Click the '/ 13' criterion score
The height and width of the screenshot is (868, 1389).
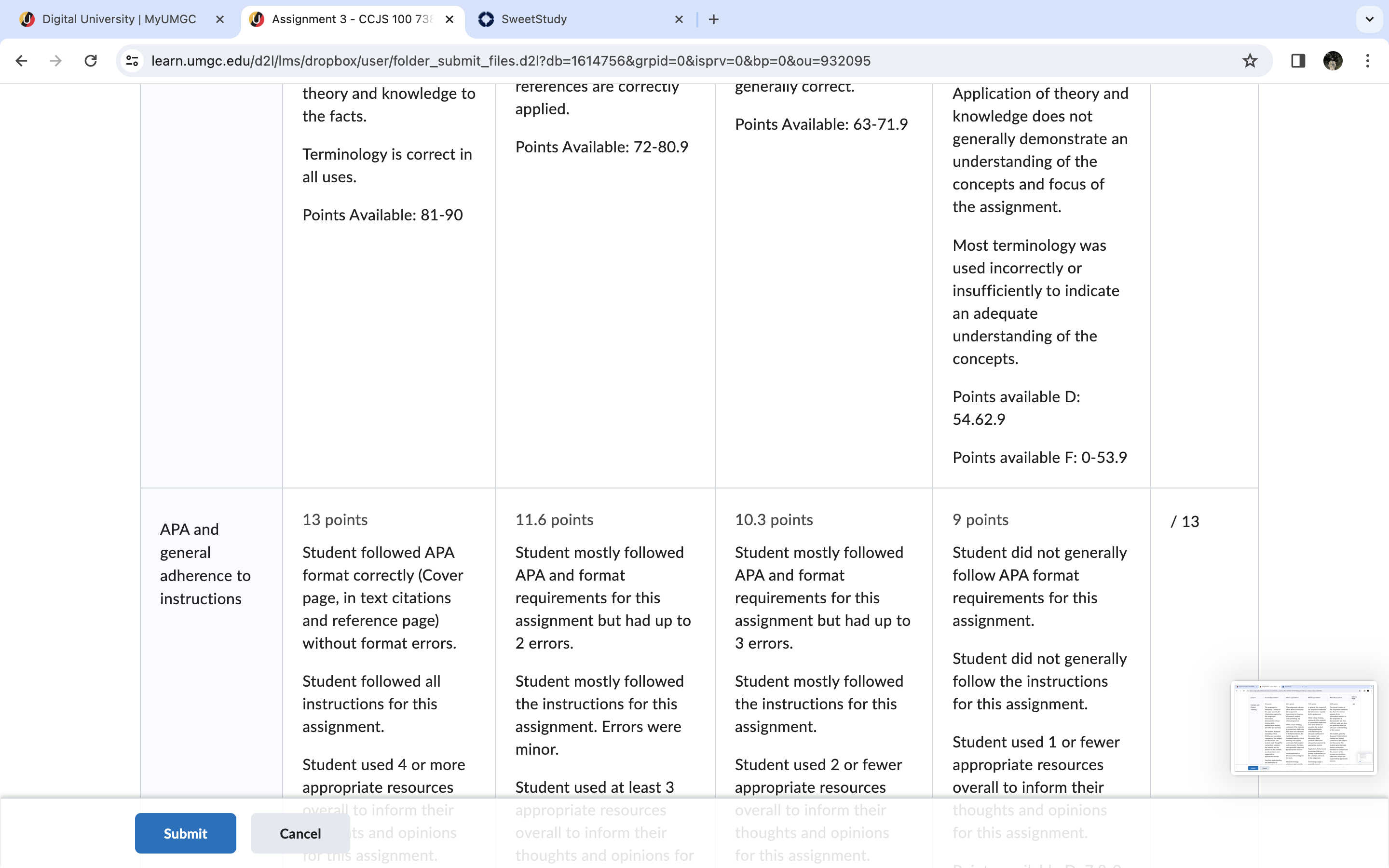(x=1185, y=521)
